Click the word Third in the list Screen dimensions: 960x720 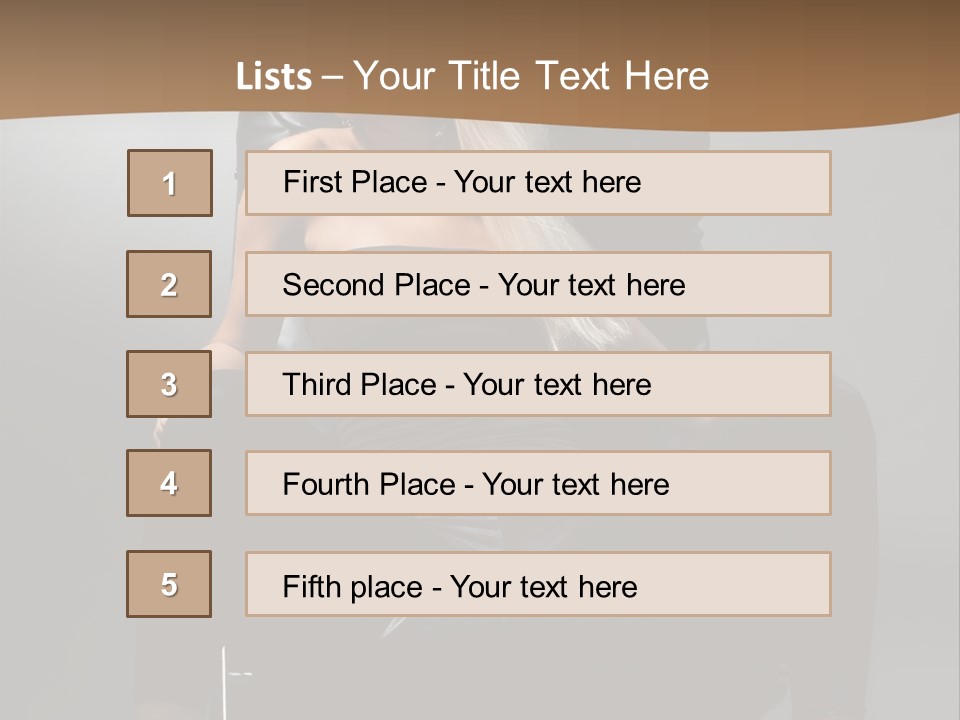point(317,385)
